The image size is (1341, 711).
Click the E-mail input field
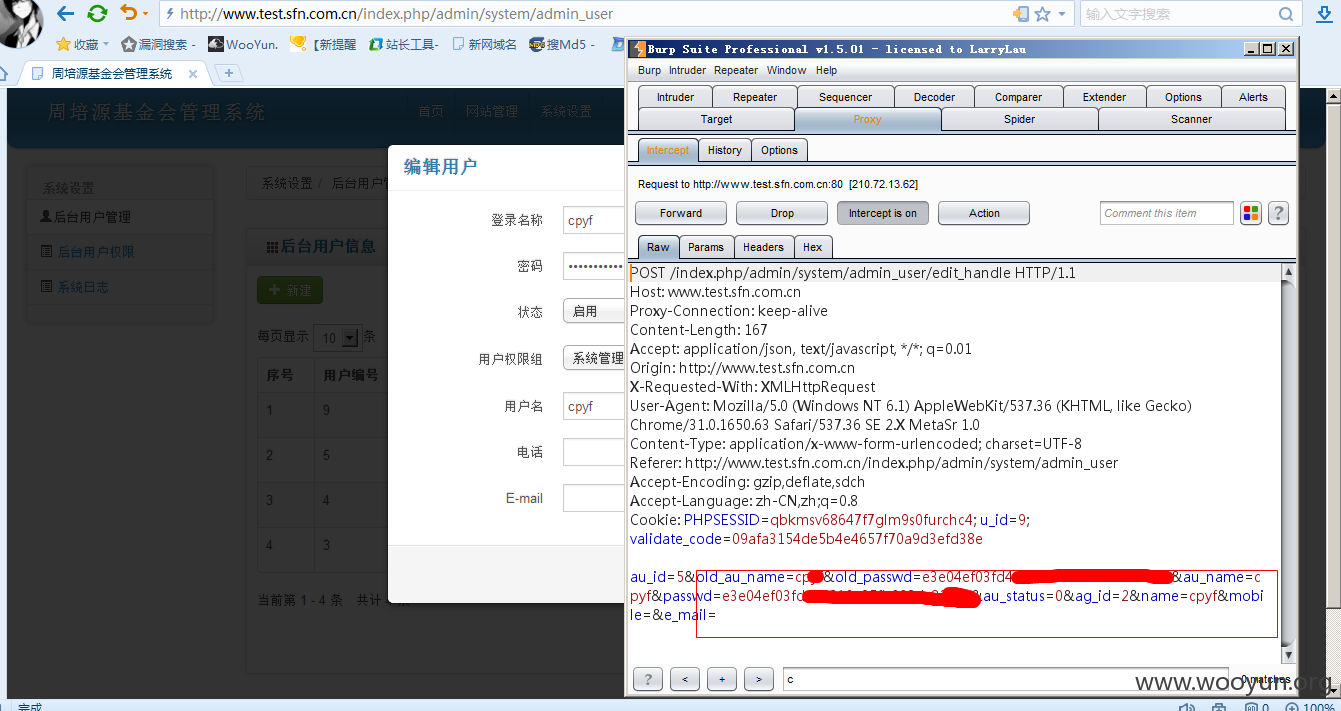point(594,498)
